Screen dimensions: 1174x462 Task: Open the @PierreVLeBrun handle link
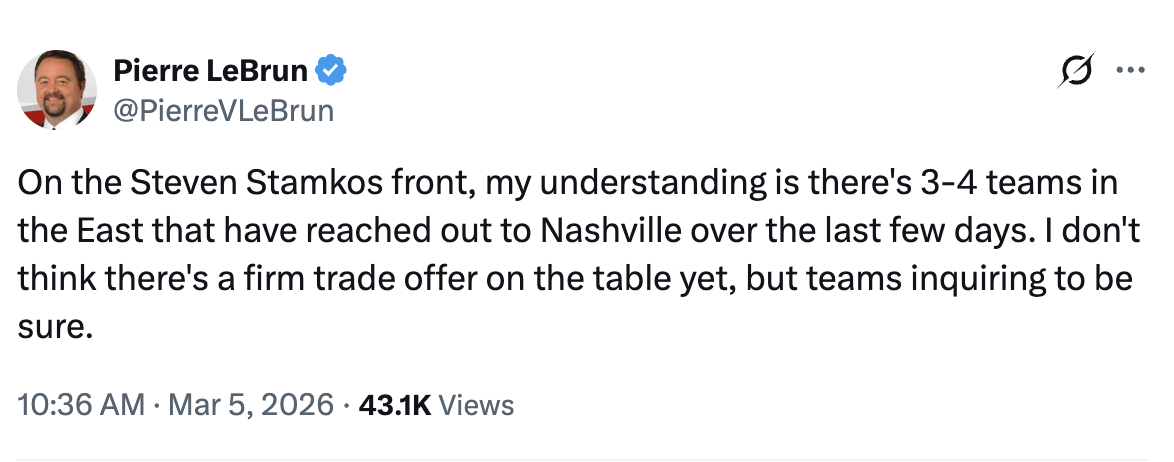tap(223, 109)
